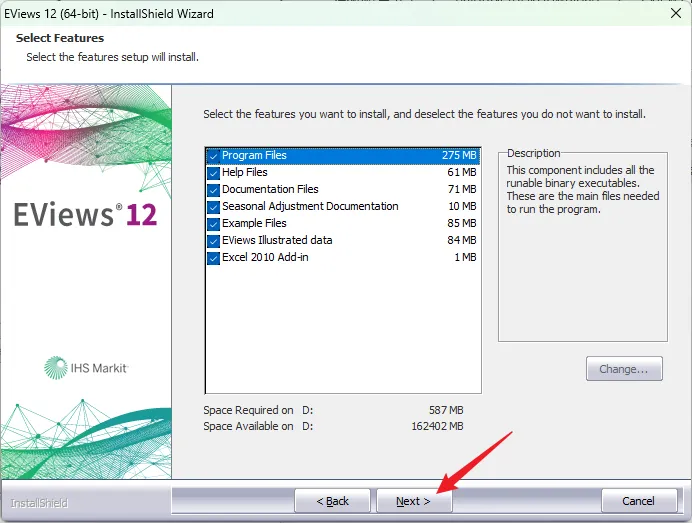Viewport: 692px width, 523px height.
Task: Select the Documentation Files row label
Action: 270,189
